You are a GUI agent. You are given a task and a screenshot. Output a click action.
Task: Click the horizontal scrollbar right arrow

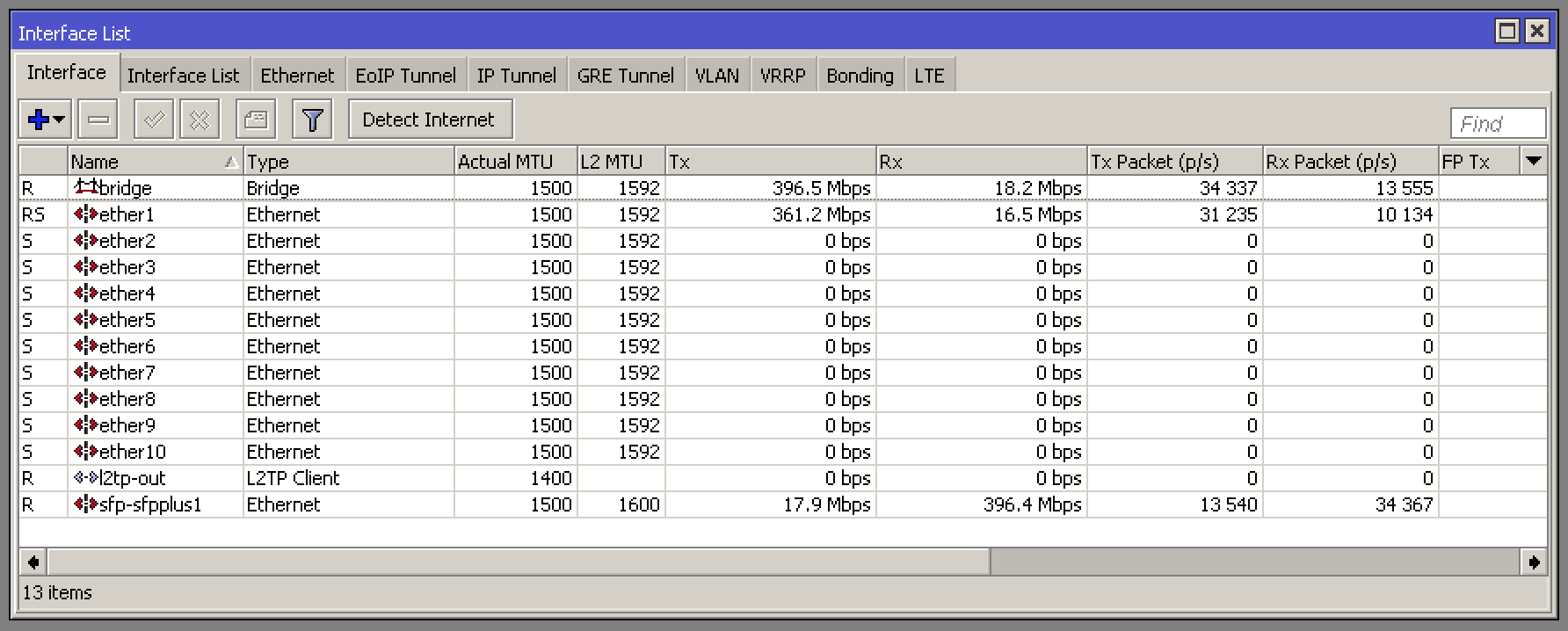click(x=1534, y=562)
